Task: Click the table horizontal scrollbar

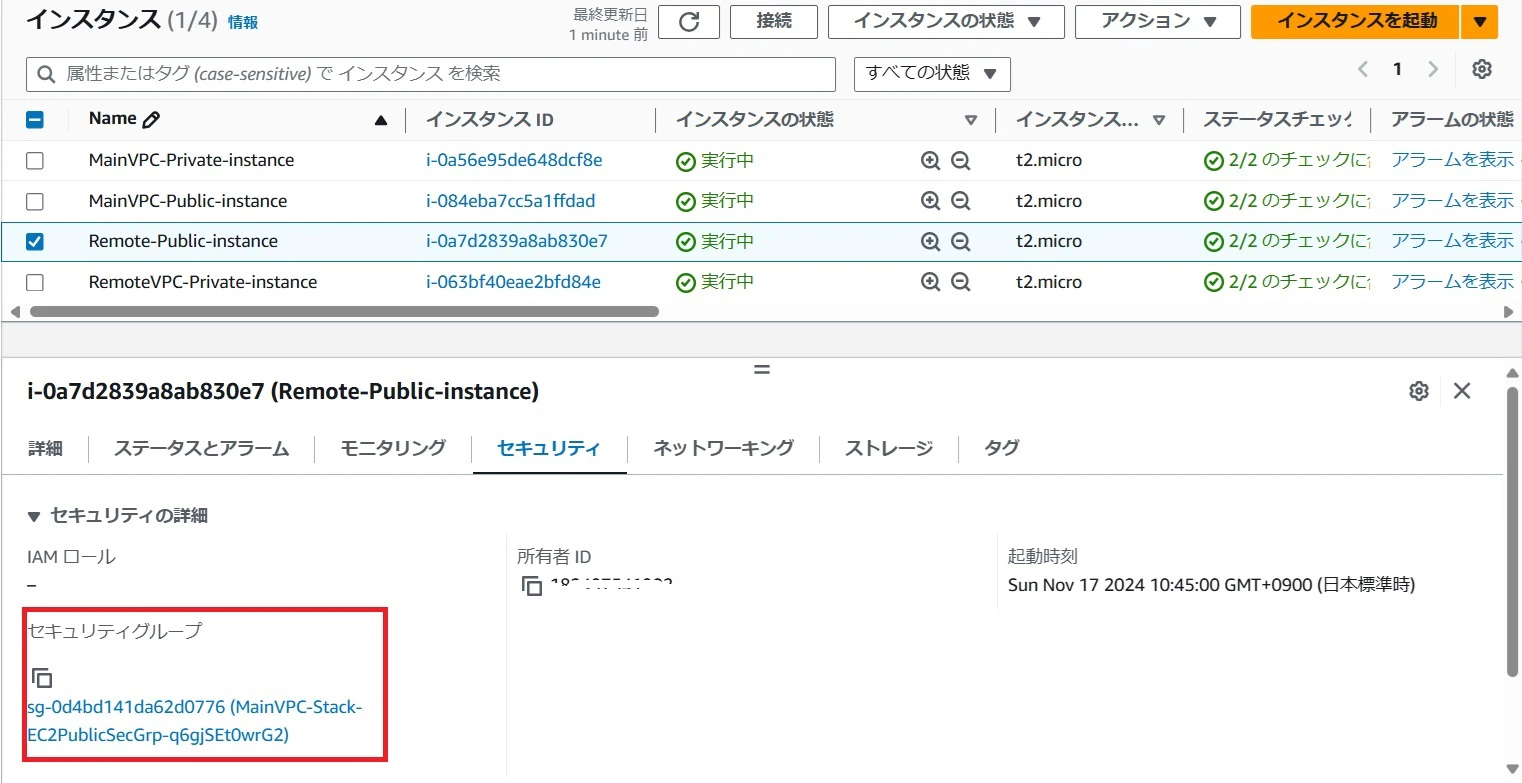Action: pos(345,311)
